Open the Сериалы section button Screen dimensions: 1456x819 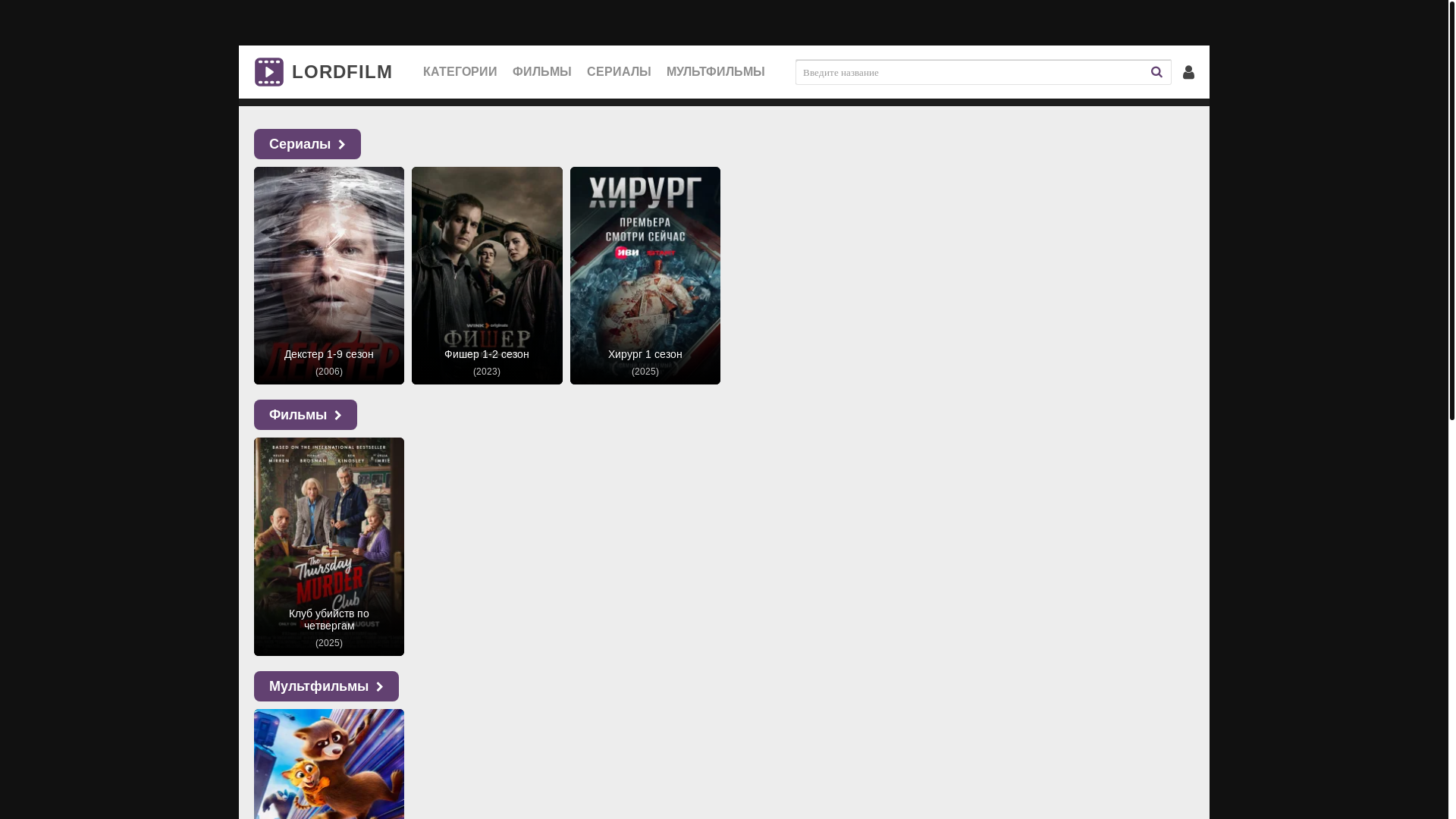307,144
